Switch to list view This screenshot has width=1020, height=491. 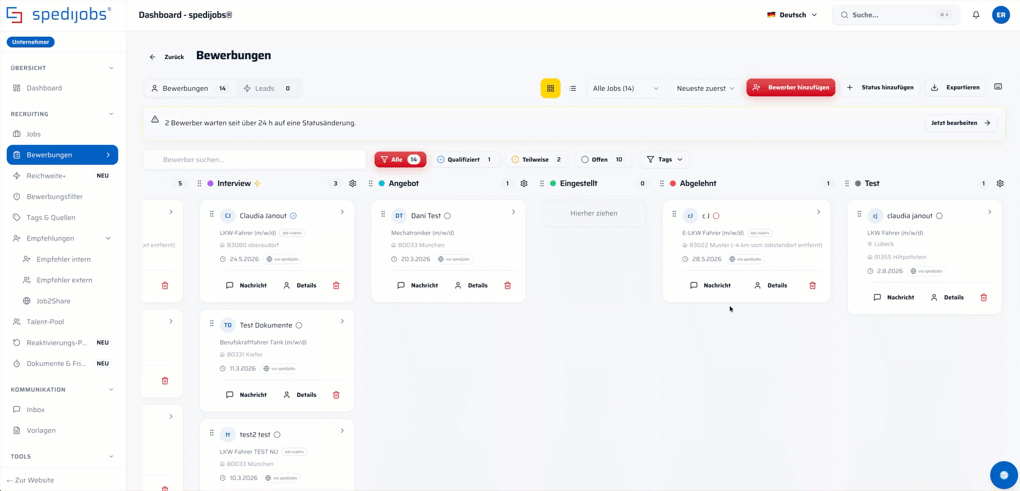pyautogui.click(x=572, y=88)
